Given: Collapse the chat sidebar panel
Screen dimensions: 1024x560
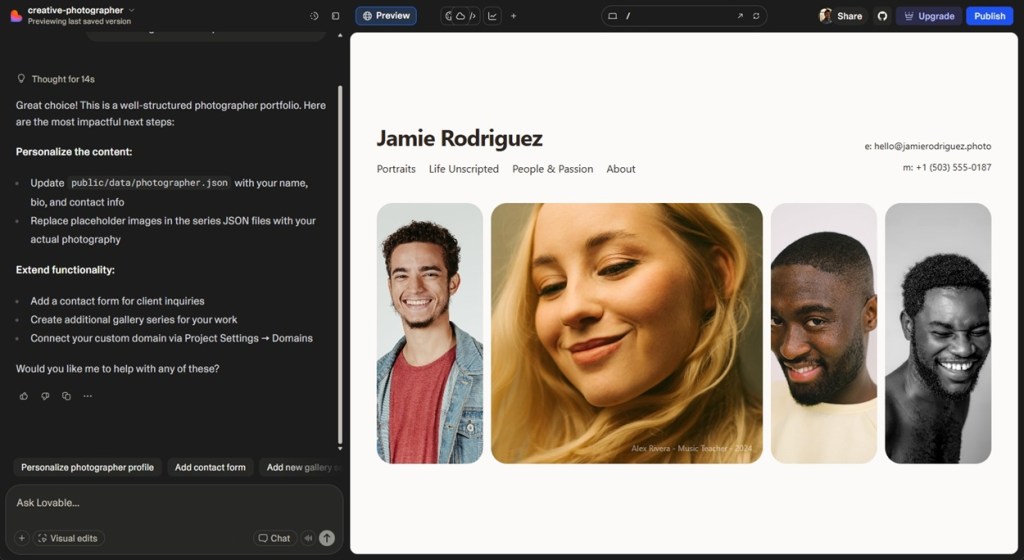Looking at the screenshot, I should tap(335, 16).
